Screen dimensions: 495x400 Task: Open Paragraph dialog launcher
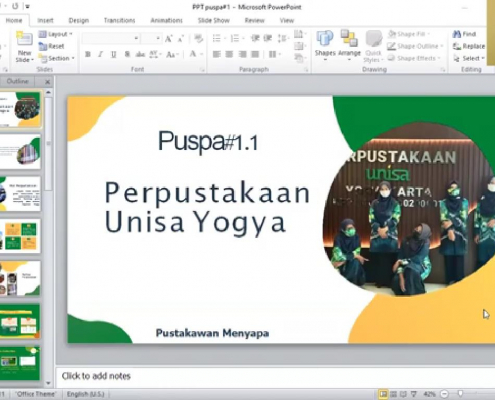[306, 70]
